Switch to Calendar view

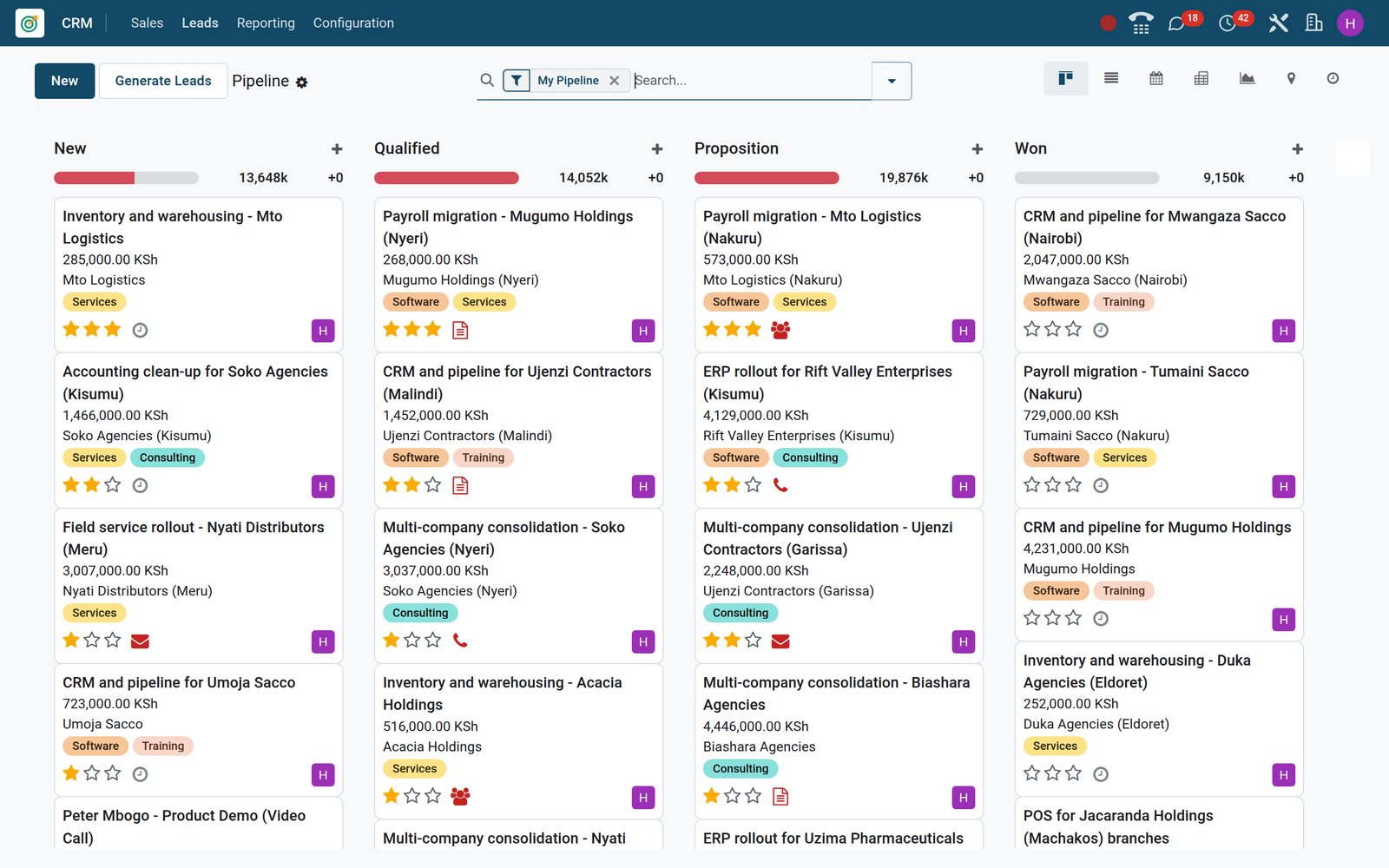1156,79
